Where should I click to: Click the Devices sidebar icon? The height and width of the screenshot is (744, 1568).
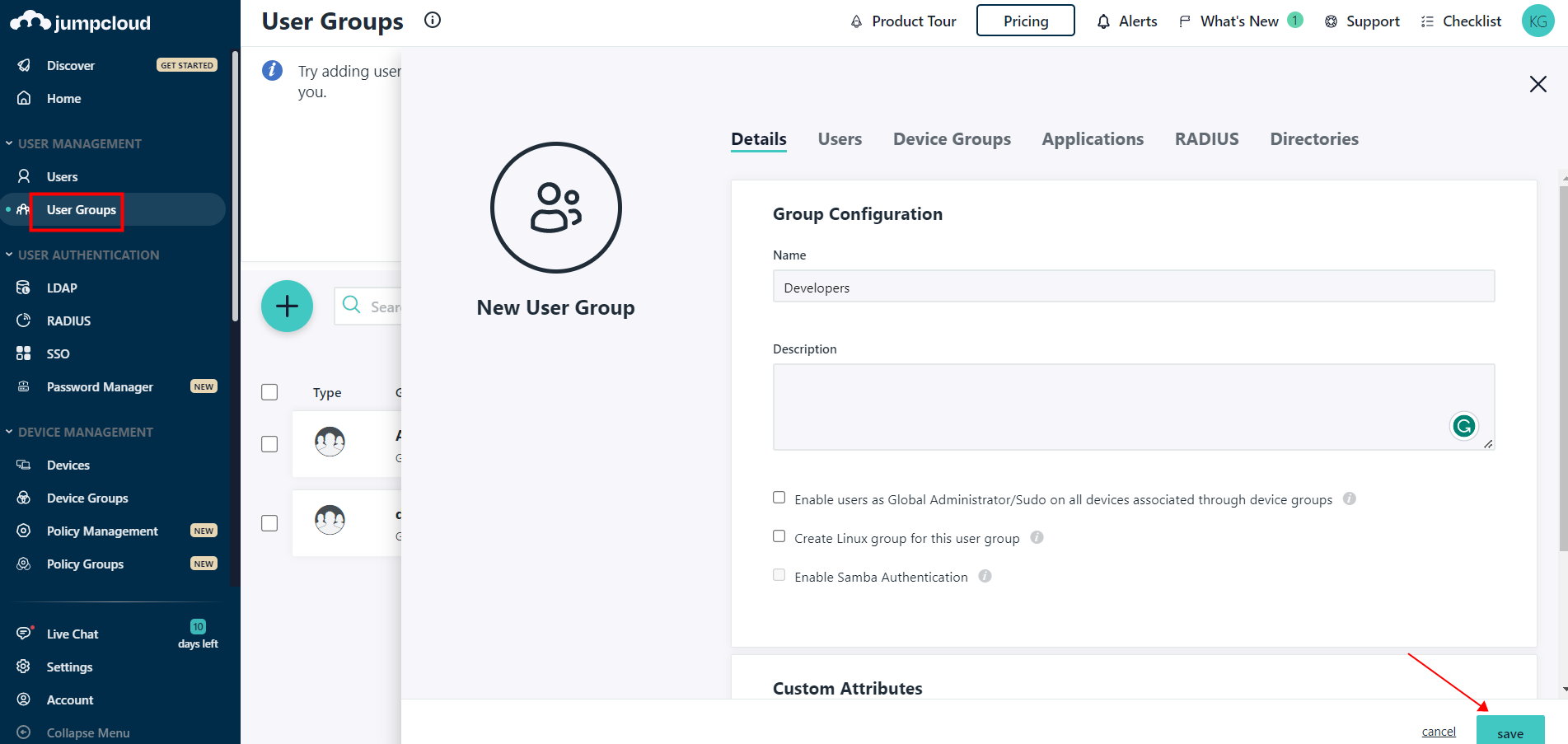(x=24, y=465)
